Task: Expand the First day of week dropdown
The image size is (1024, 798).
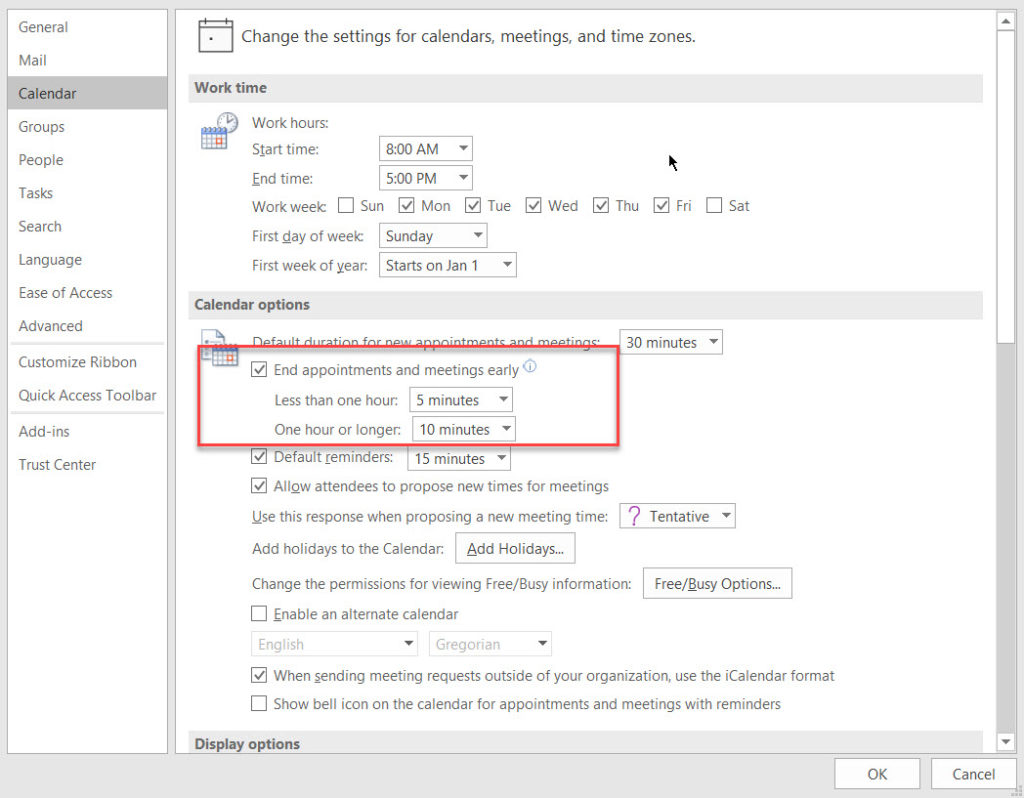Action: tap(432, 236)
